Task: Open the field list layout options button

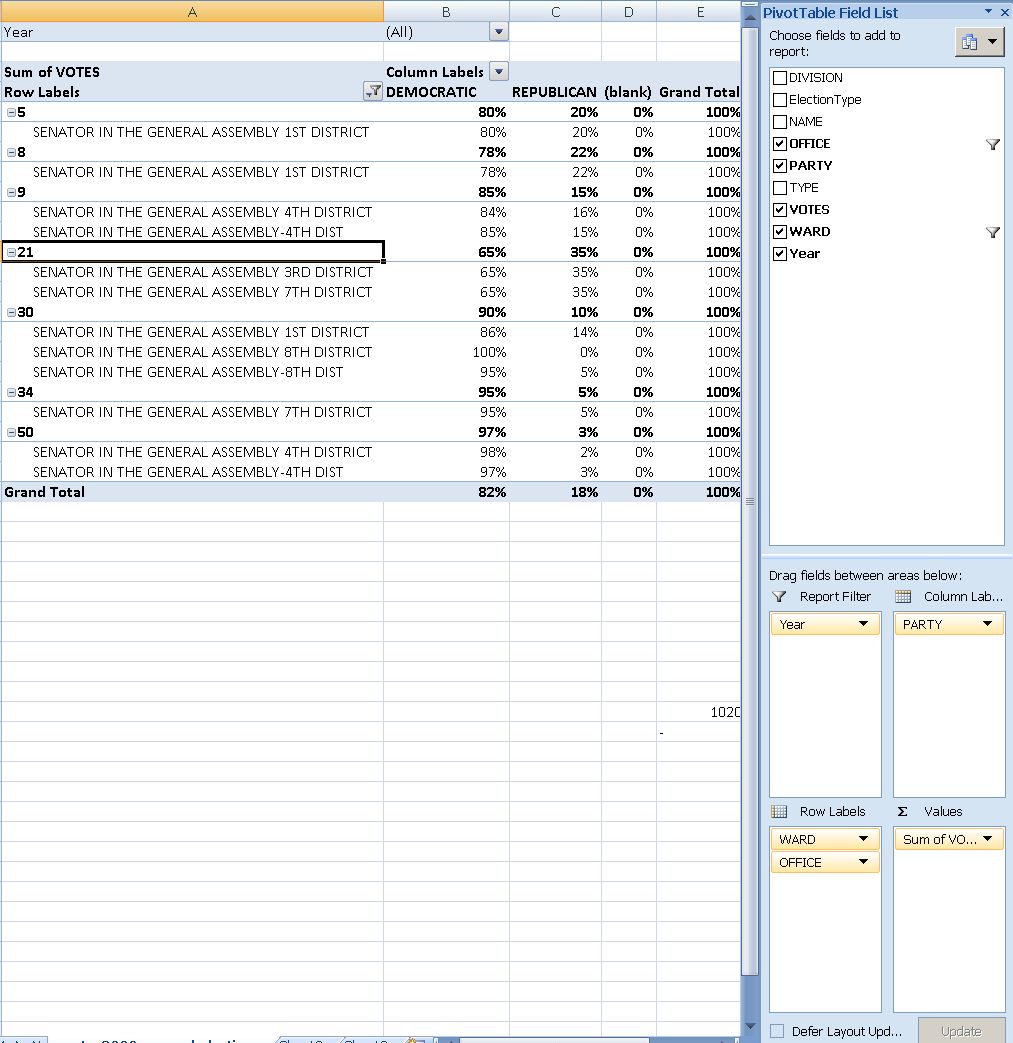Action: [x=979, y=42]
